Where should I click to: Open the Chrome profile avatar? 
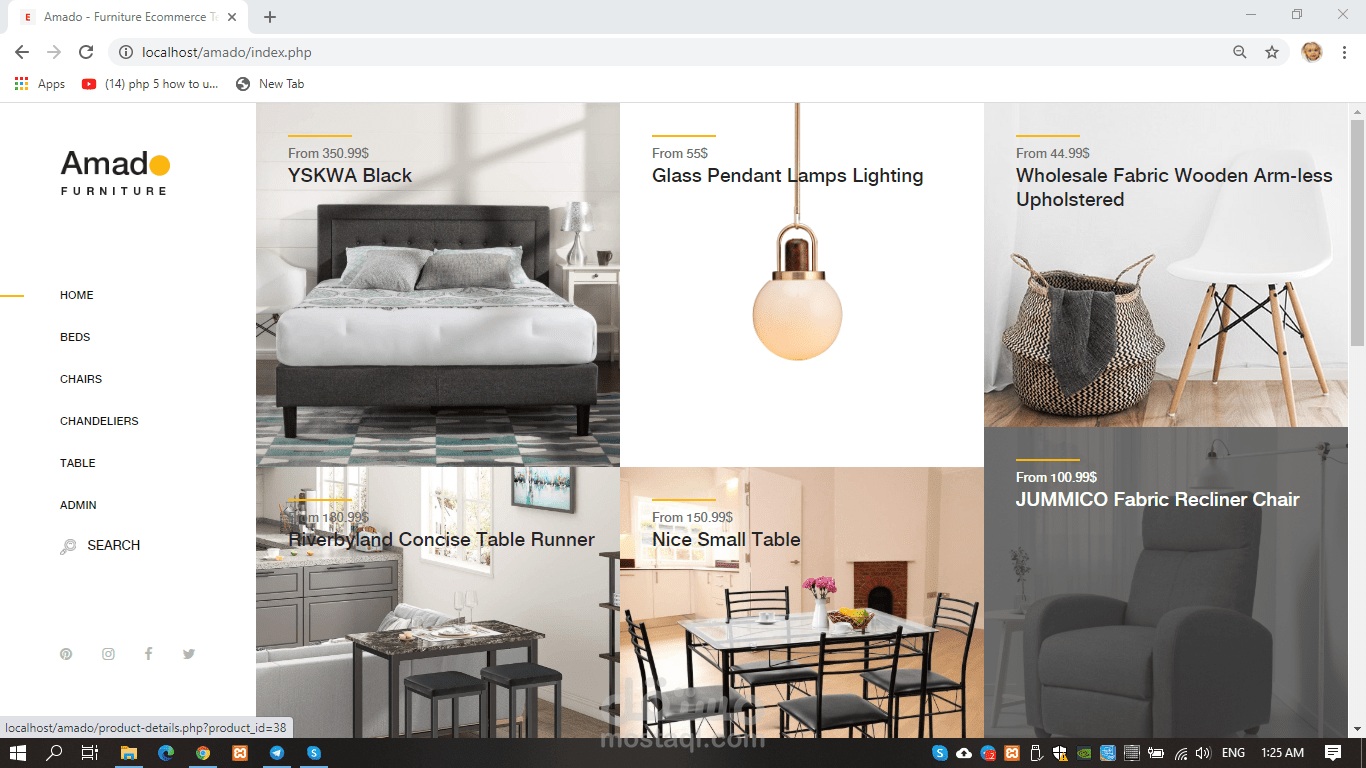coord(1312,52)
